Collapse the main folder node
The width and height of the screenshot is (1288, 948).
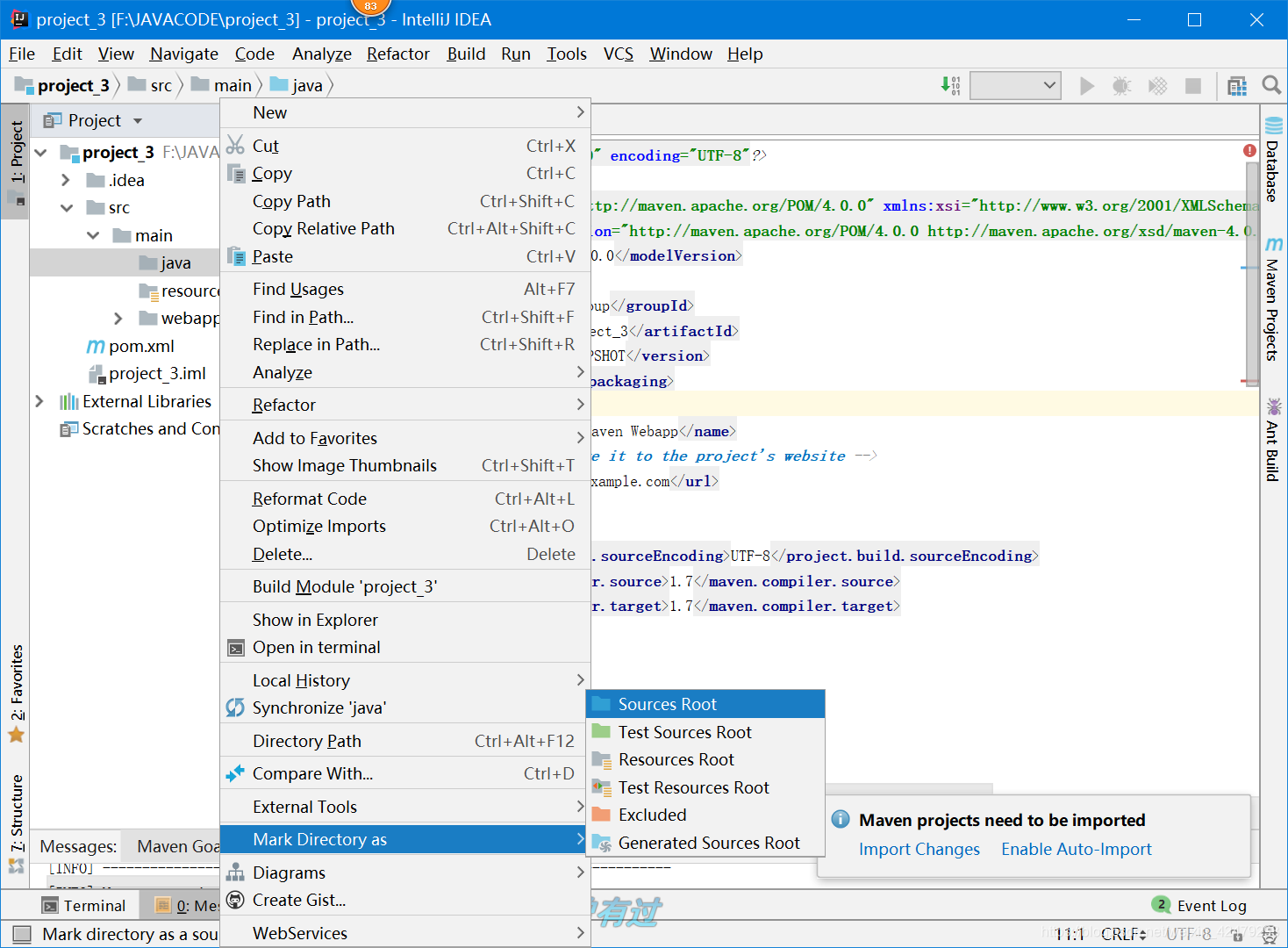(93, 235)
